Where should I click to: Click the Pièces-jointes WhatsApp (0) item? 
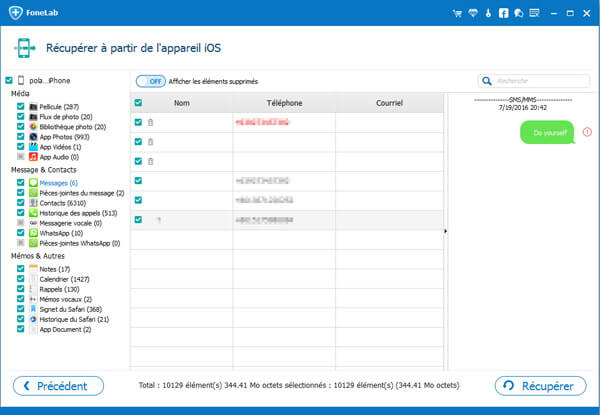[x=80, y=243]
